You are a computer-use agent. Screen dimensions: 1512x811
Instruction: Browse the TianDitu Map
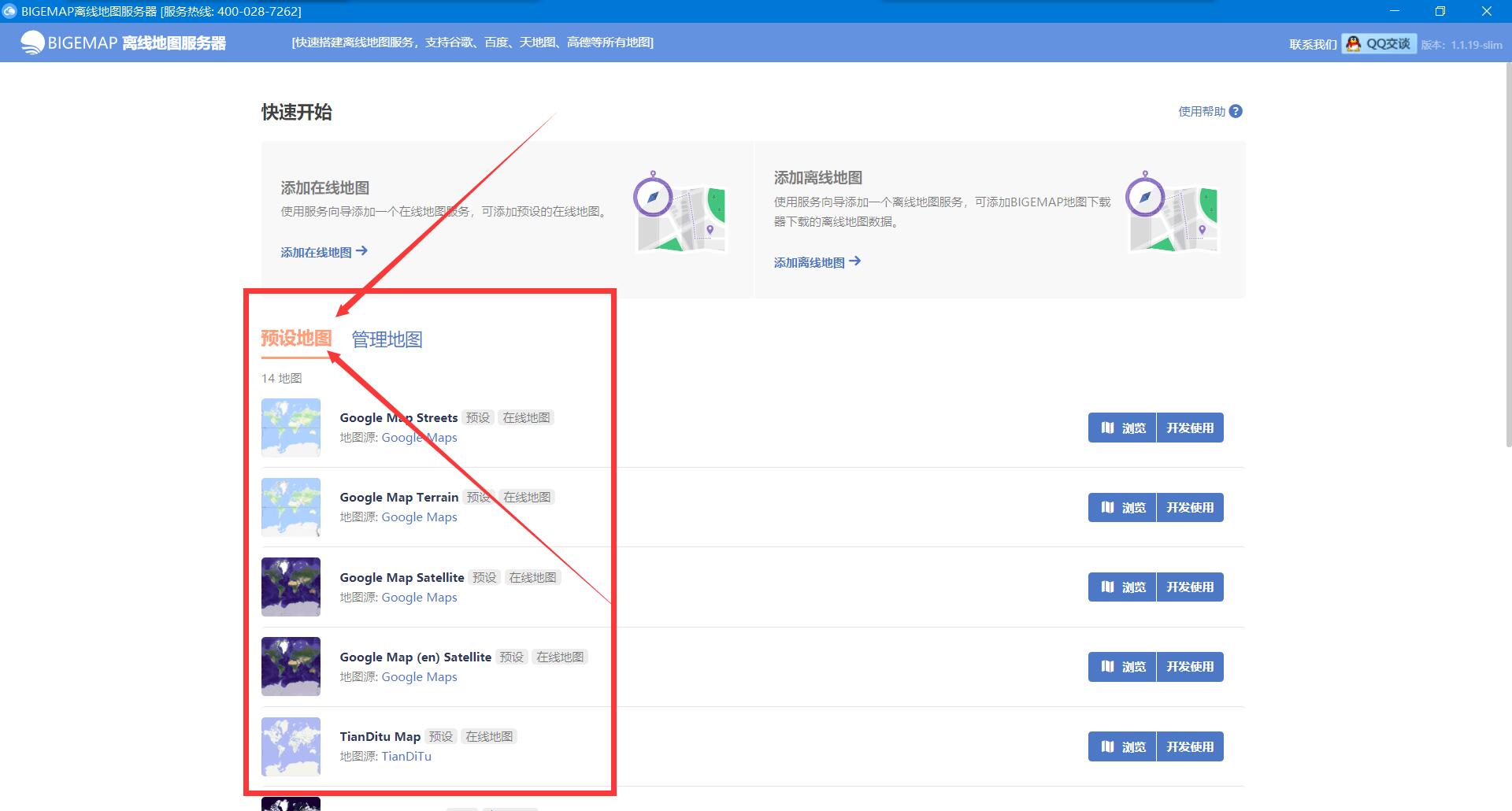1122,746
